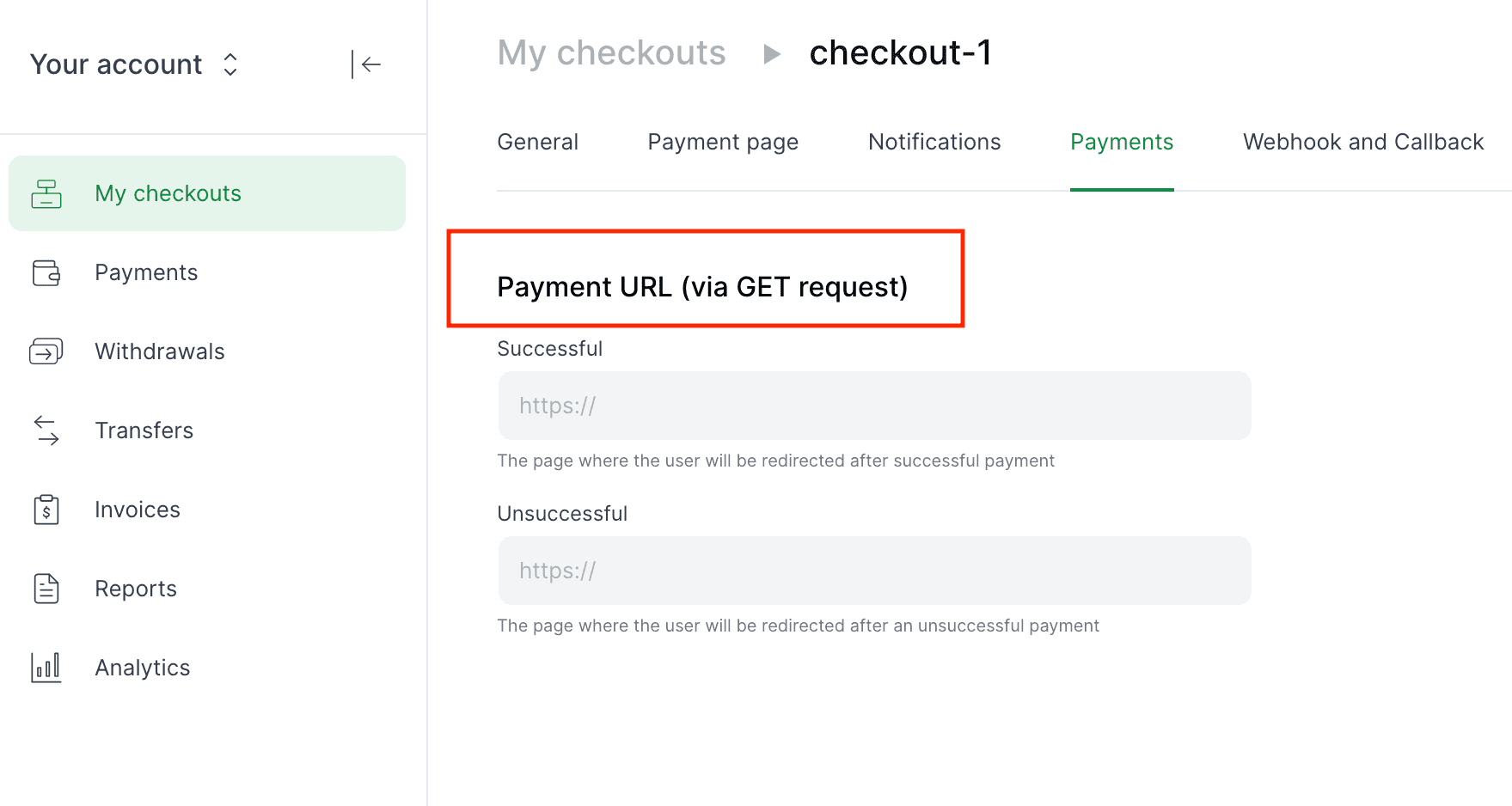Select the Invoices clipboard icon

tap(47, 510)
